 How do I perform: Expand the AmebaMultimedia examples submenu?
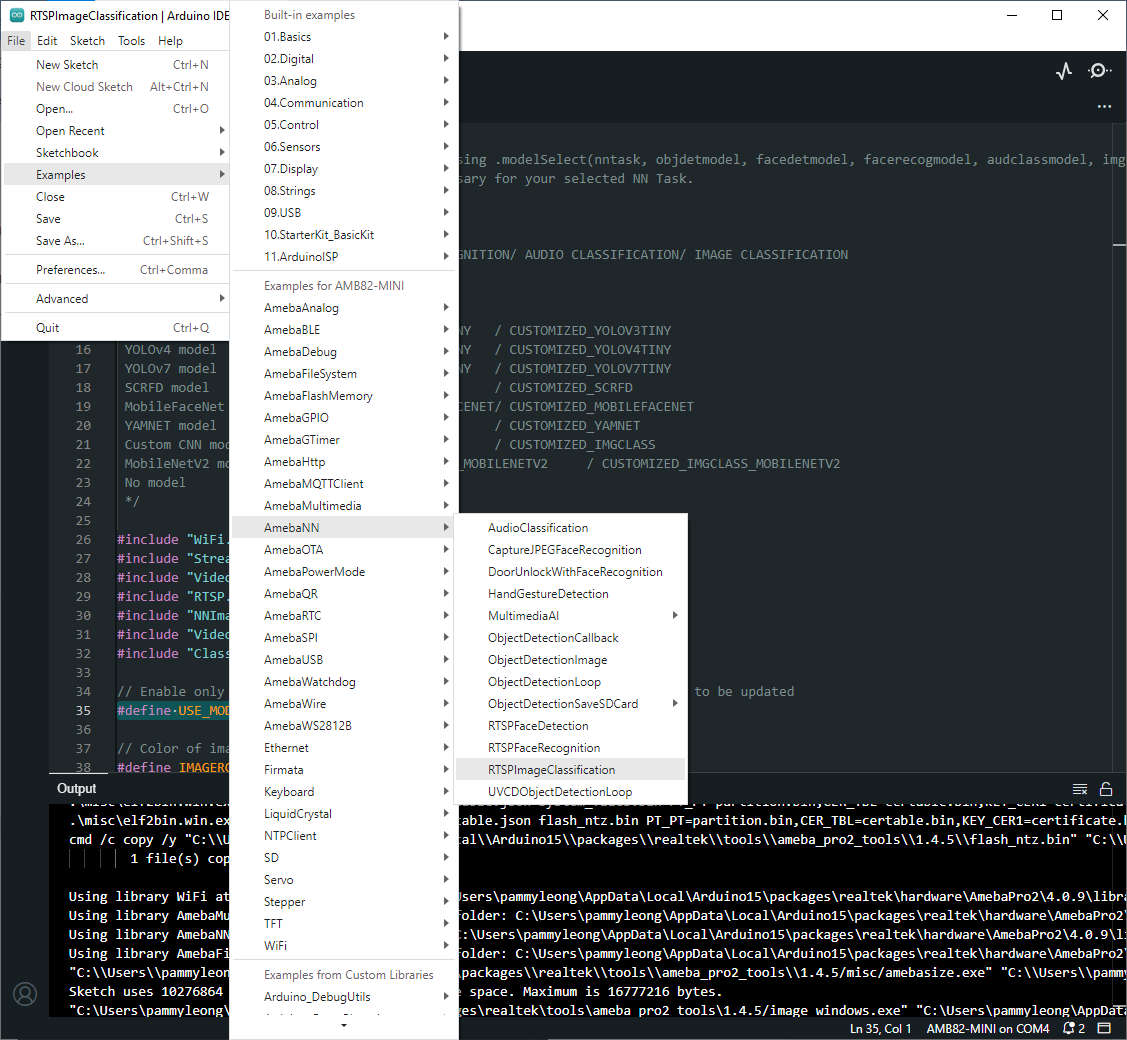pos(340,506)
